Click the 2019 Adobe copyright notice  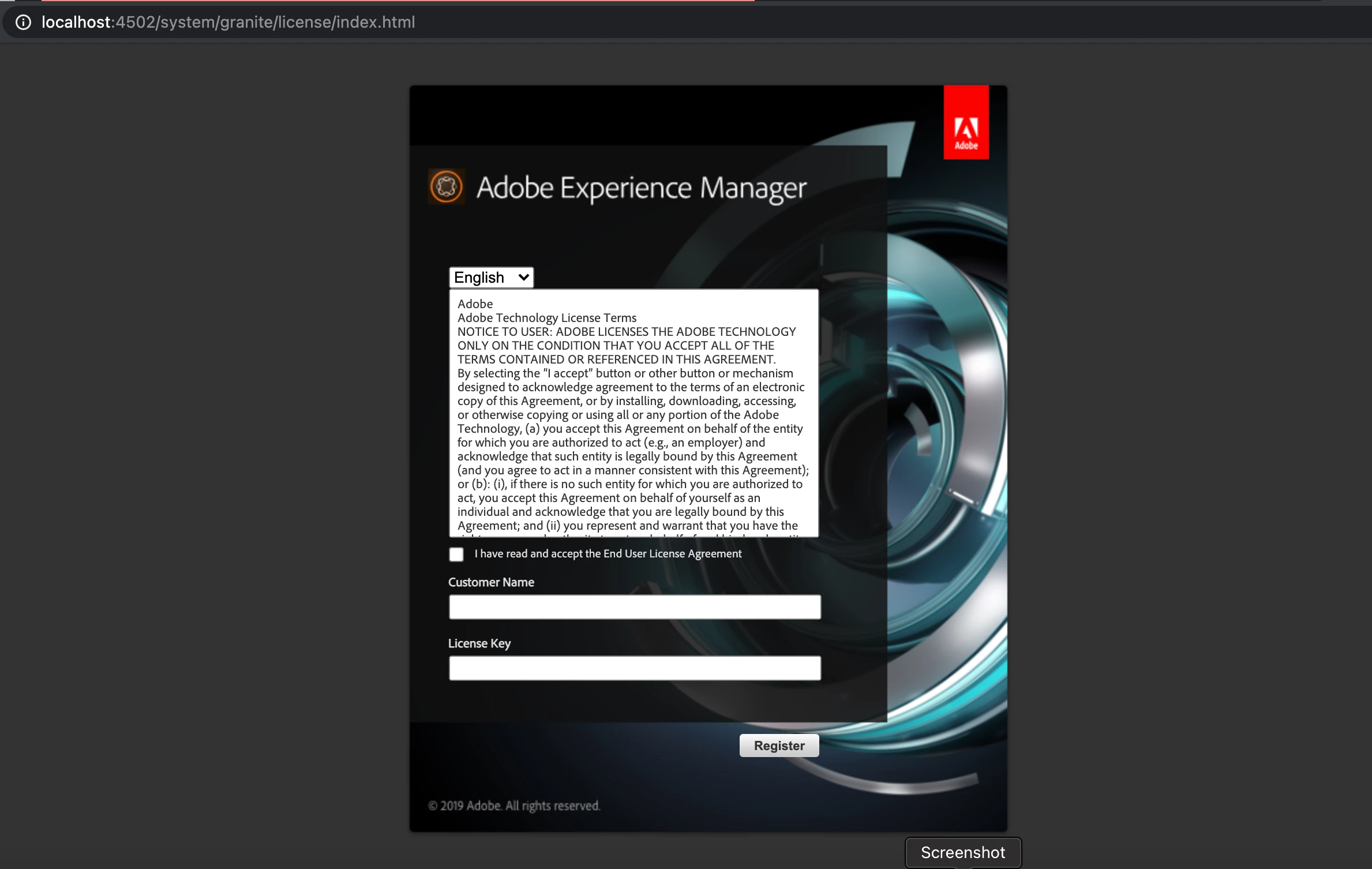tap(513, 806)
